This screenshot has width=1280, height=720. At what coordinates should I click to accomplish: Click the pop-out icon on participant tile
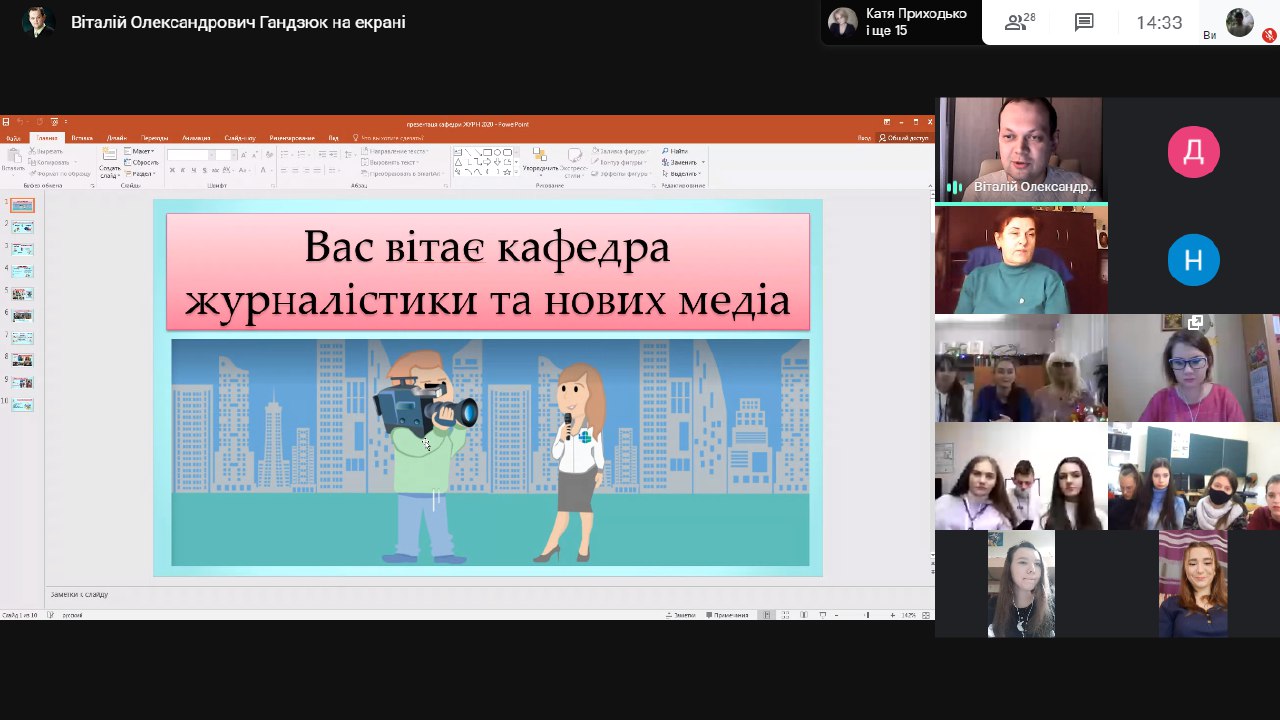click(x=1195, y=322)
